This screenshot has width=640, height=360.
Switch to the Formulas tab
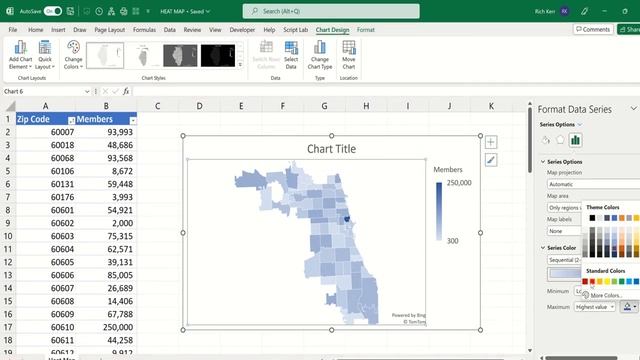coord(144,30)
